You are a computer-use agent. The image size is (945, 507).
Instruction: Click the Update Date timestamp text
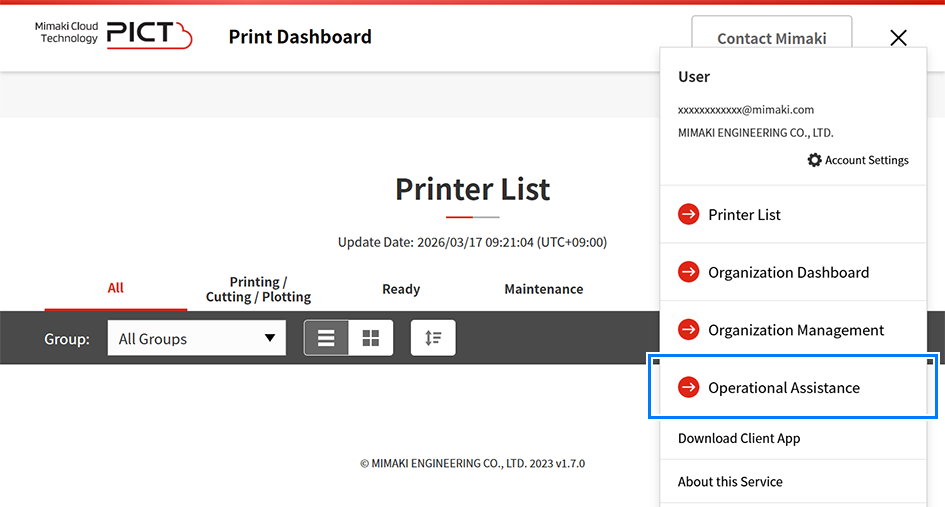click(472, 242)
